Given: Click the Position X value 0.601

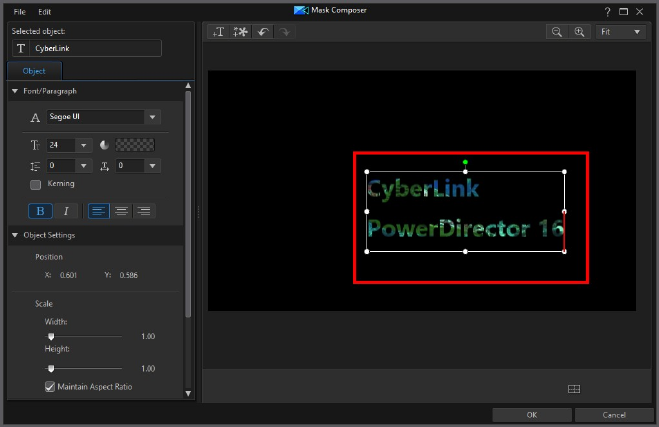Looking at the screenshot, I should [x=69, y=275].
